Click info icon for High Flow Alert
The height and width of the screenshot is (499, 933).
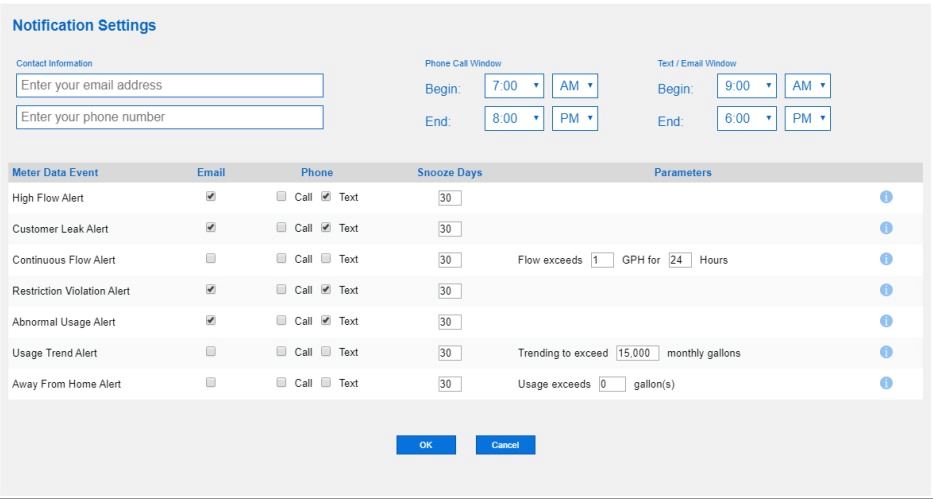(x=885, y=197)
